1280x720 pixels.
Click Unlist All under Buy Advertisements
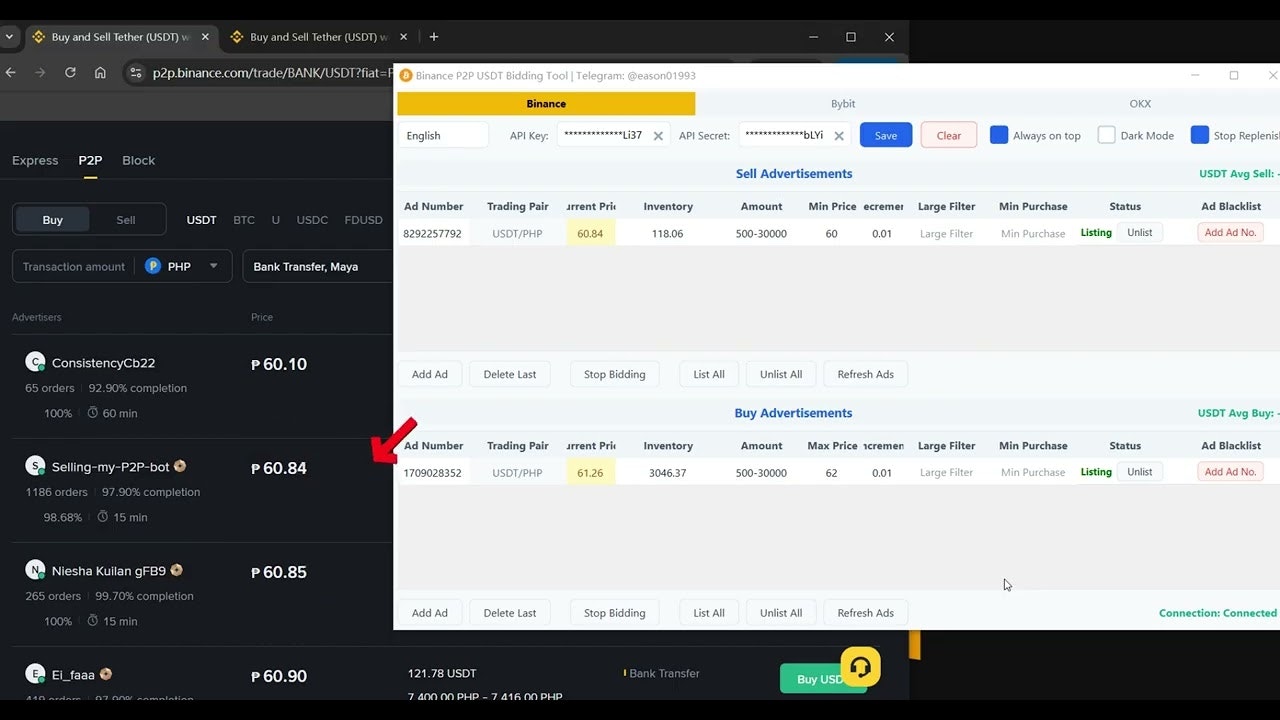tap(781, 613)
